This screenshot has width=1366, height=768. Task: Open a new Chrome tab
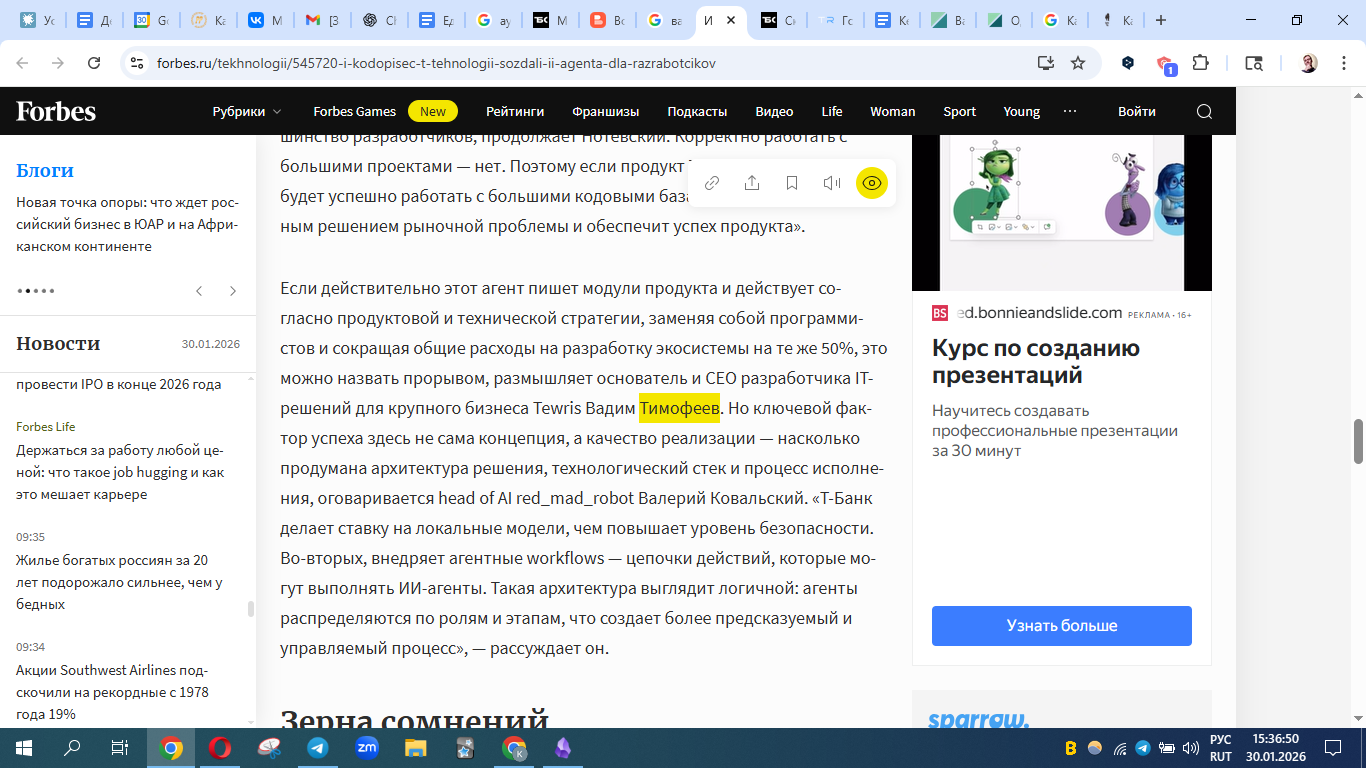click(x=1160, y=20)
